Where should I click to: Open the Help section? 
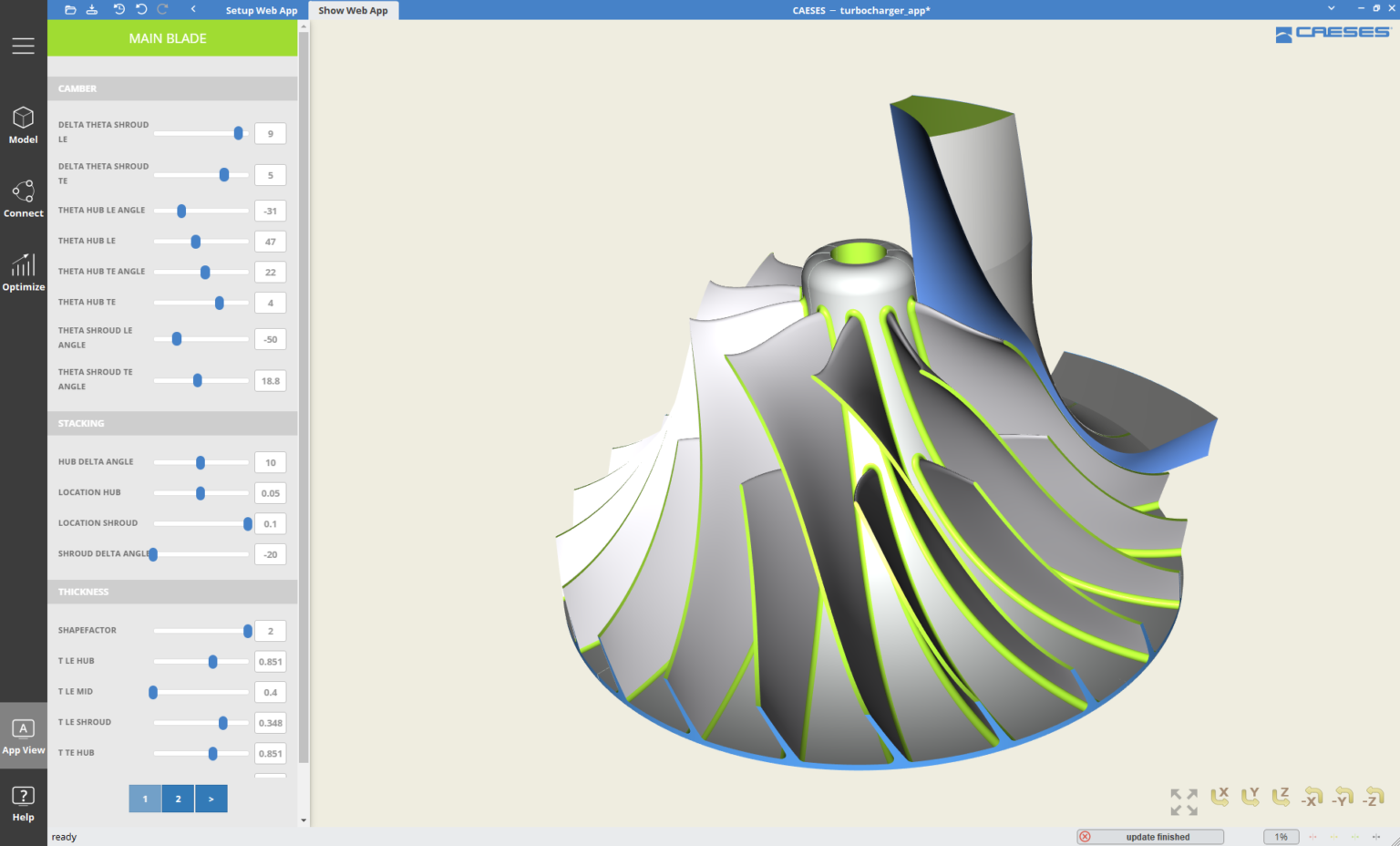tap(23, 803)
